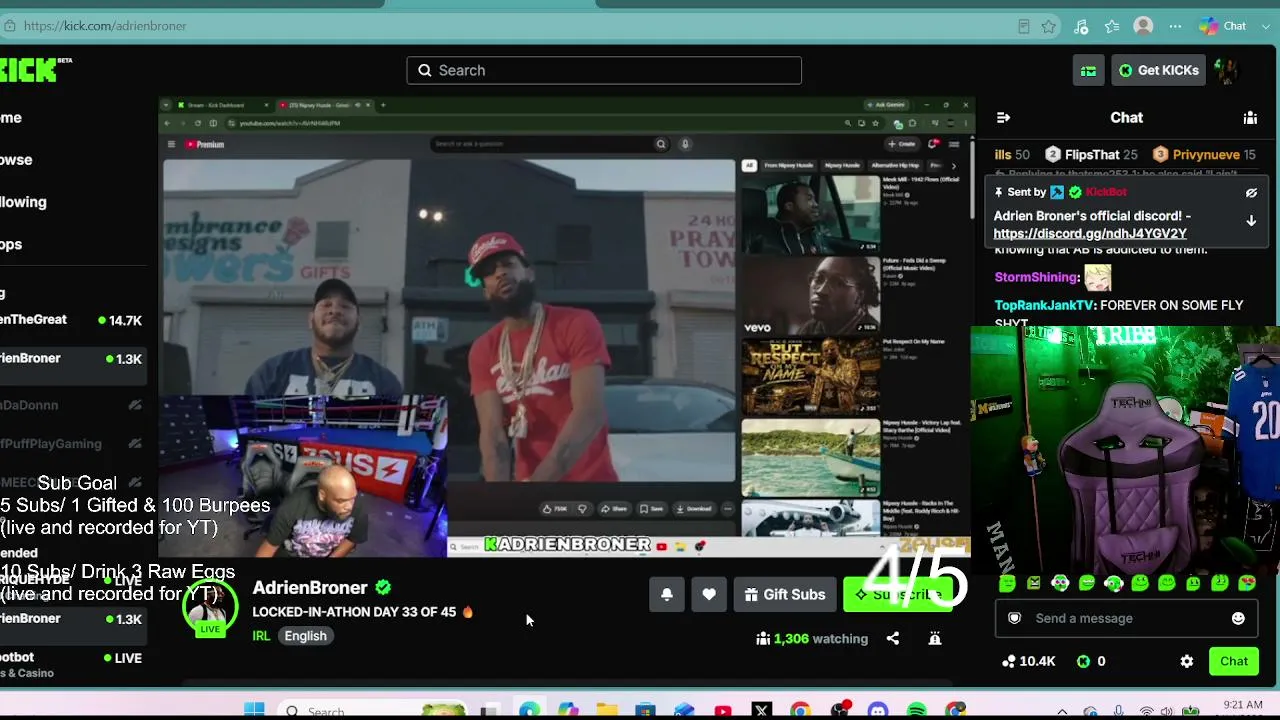Open the Following item in Kick sidebar

point(23,202)
